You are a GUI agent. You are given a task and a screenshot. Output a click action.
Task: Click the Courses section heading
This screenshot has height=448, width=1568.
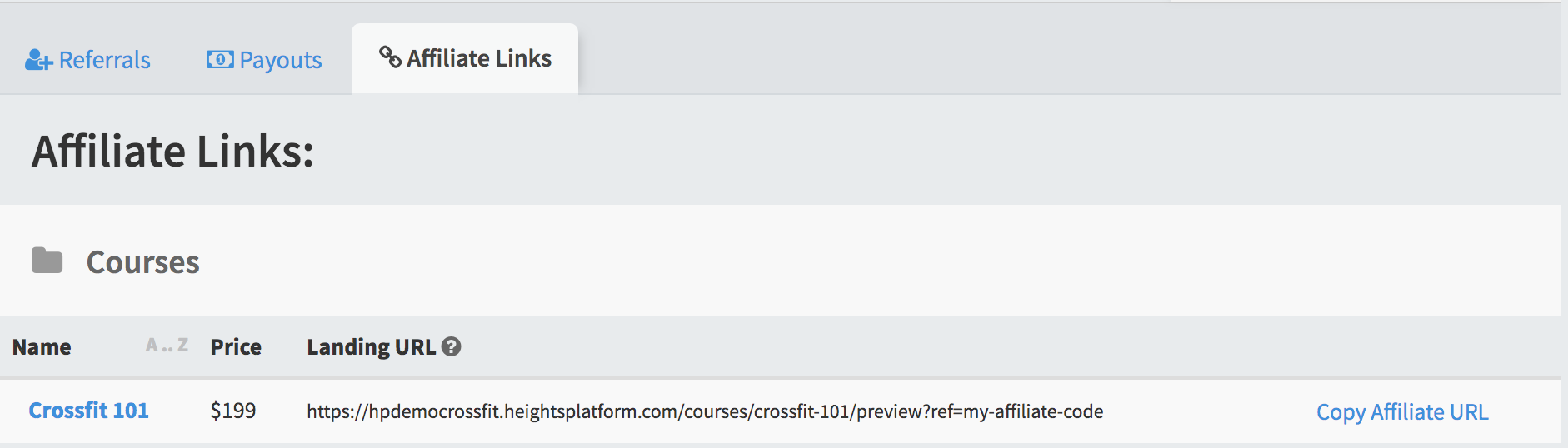[143, 262]
